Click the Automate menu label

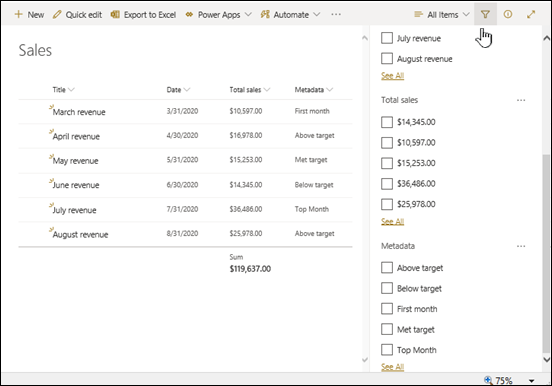point(291,15)
